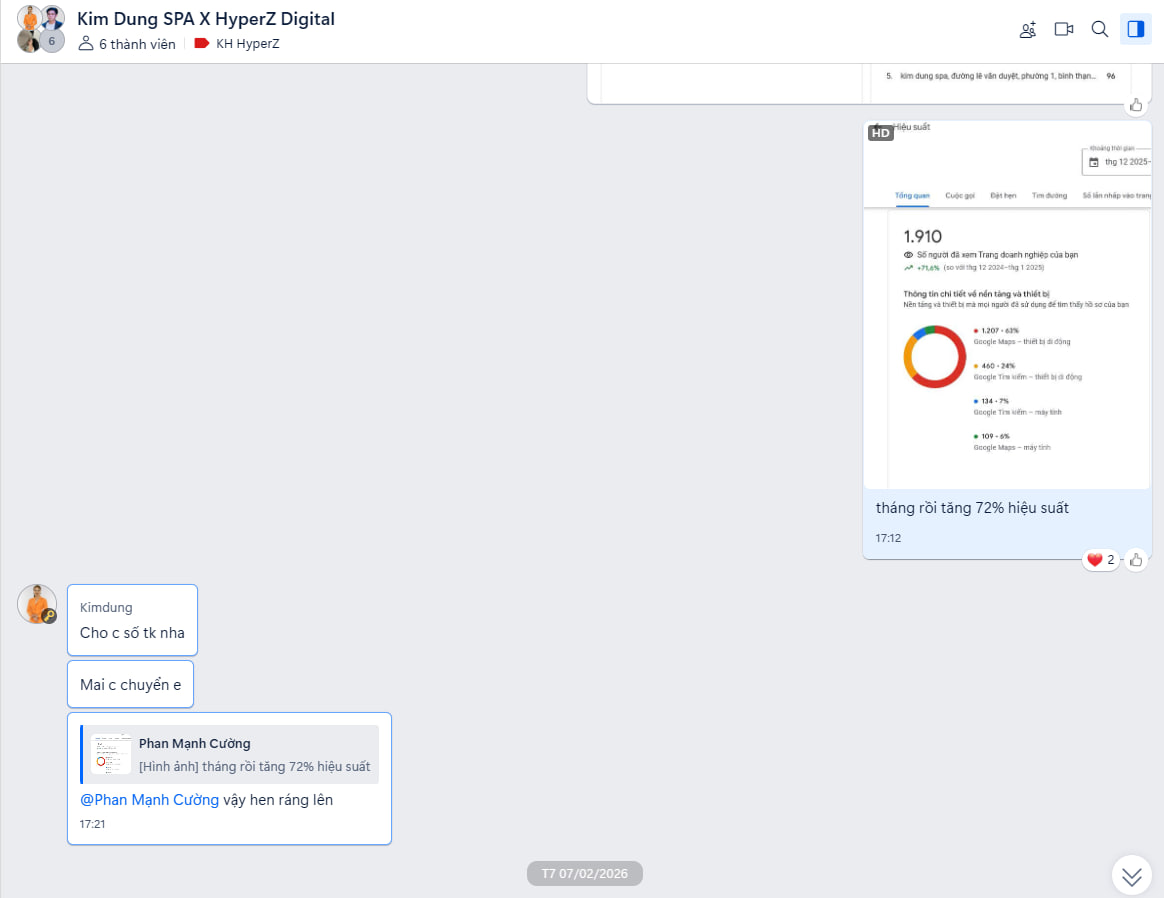Open the 6 thành viên member list
Image resolution: width=1164 pixels, height=898 pixels.
[x=127, y=44]
